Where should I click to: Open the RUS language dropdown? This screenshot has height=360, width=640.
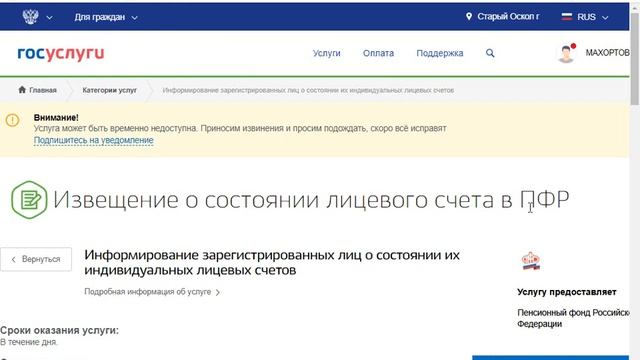point(592,17)
